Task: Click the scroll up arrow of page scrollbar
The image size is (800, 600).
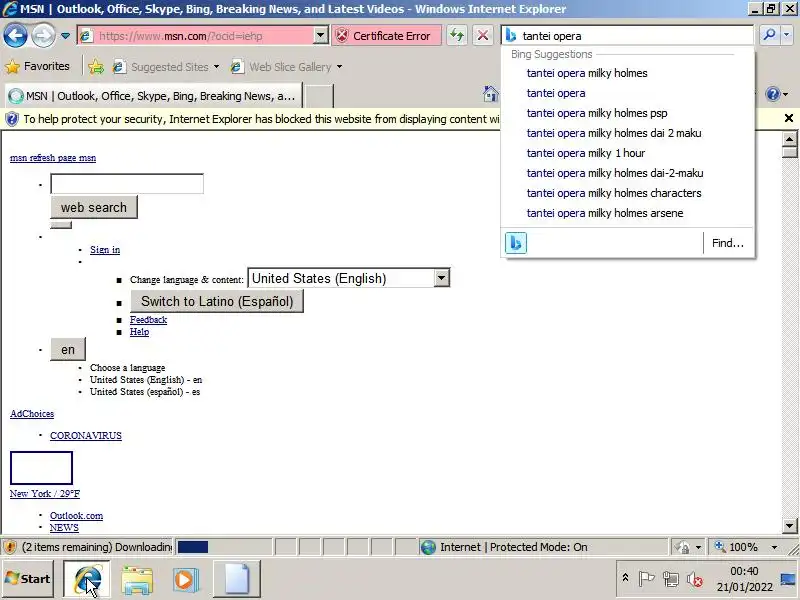Action: pos(789,139)
